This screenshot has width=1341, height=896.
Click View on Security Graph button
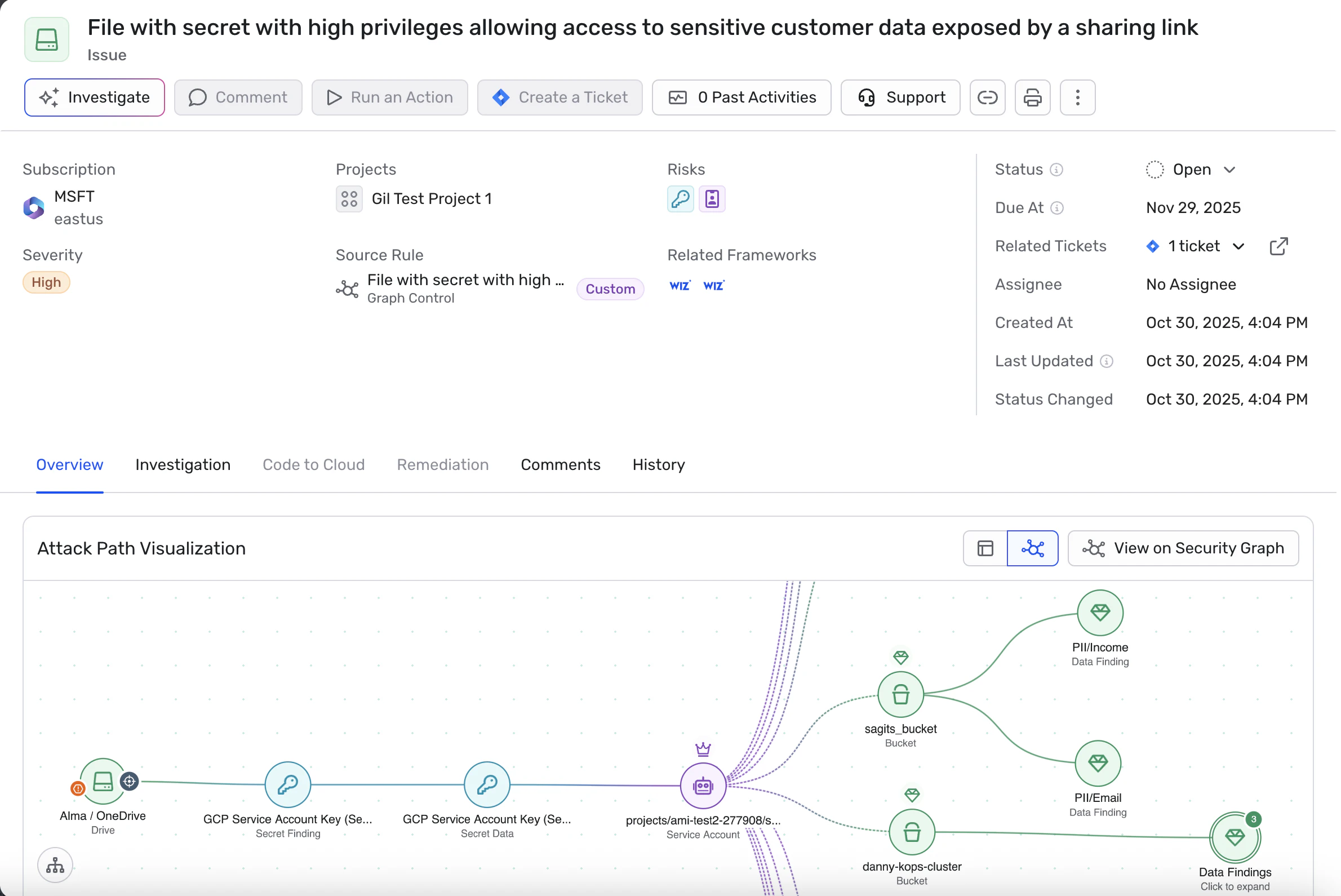point(1183,548)
